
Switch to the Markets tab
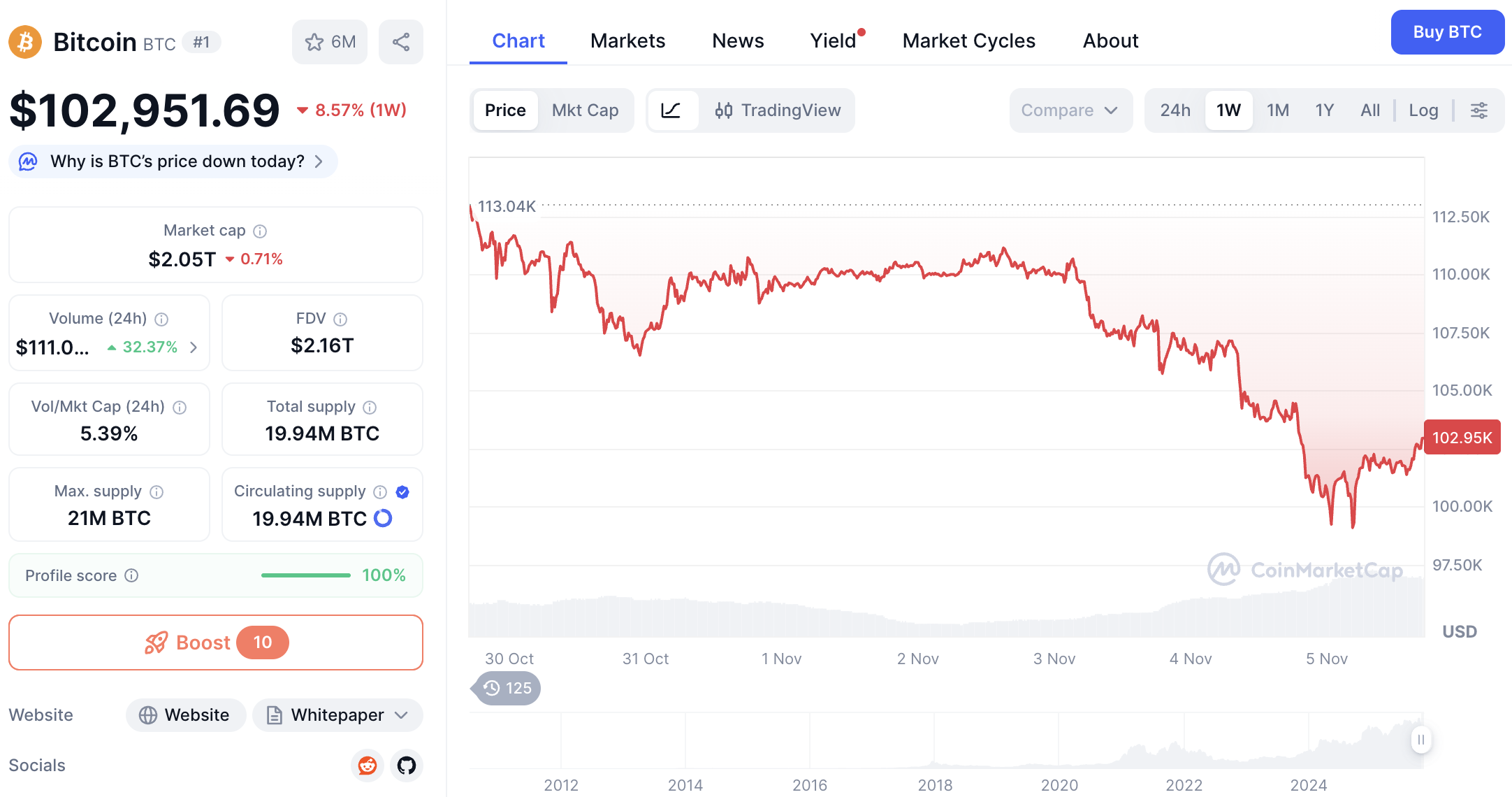pyautogui.click(x=627, y=41)
